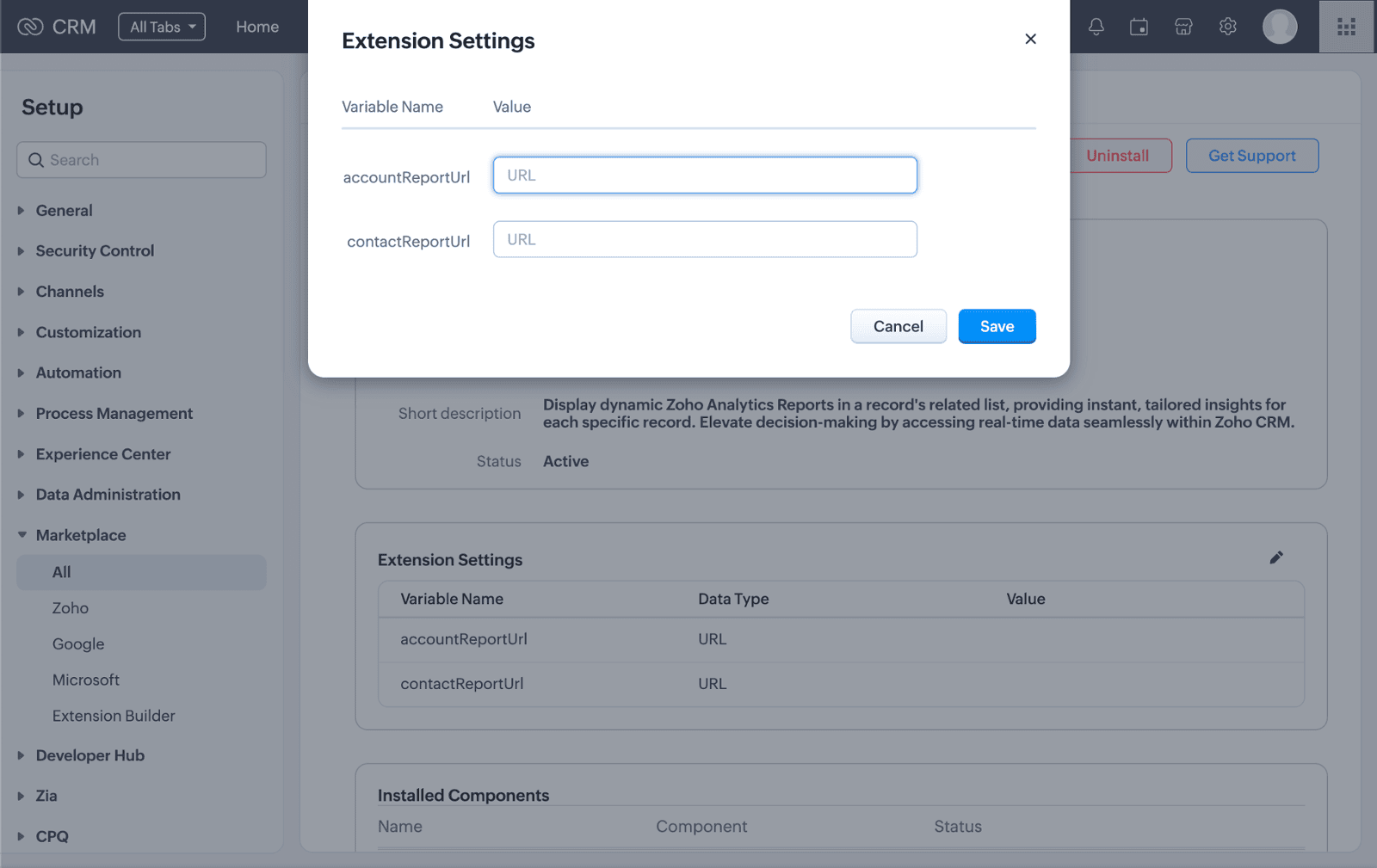Click the Setup search field

tap(141, 160)
